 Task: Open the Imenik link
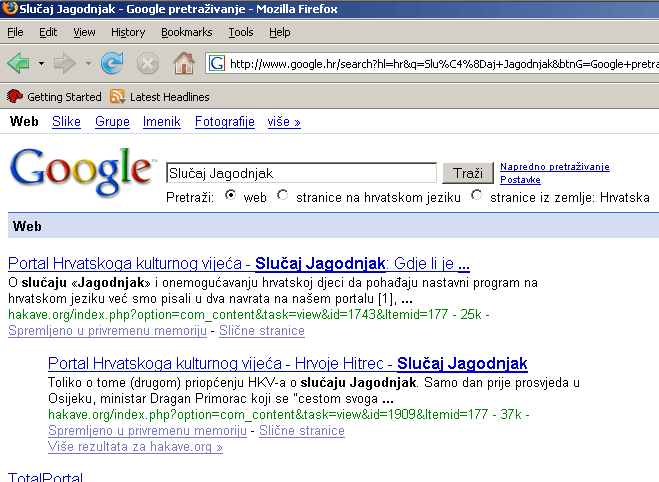pyautogui.click(x=162, y=121)
